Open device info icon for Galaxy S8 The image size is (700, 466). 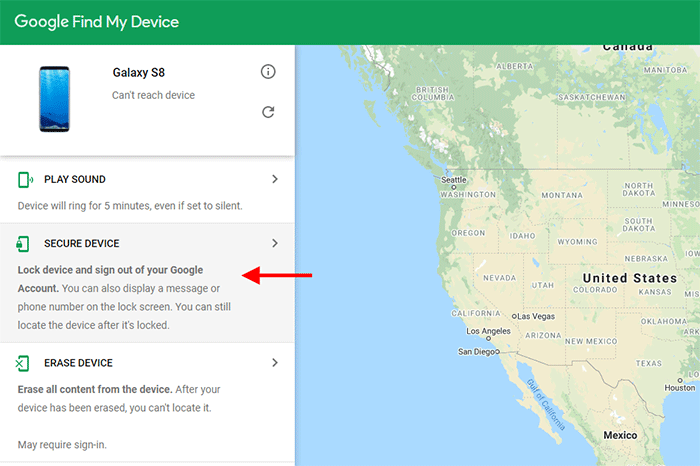[268, 71]
